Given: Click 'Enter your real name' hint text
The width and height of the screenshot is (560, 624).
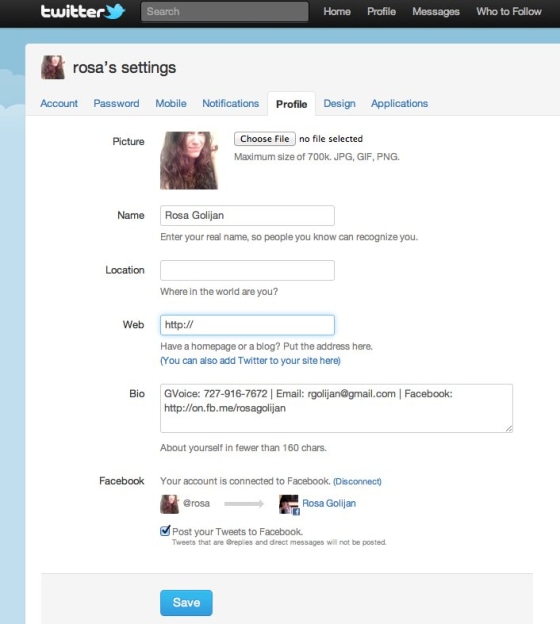Looking at the screenshot, I should click(x=289, y=237).
